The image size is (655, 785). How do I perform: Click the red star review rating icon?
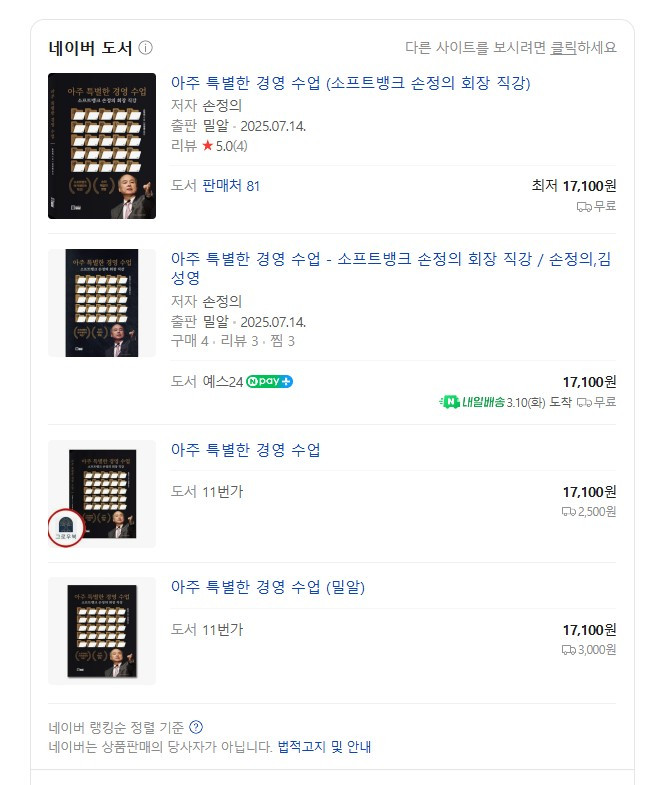point(207,146)
